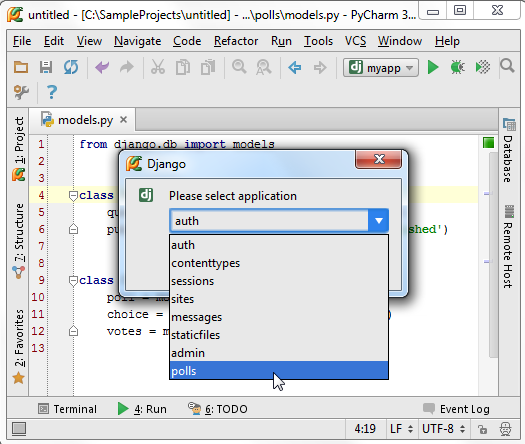Run with coverage icon
Screen dimensions: 525x444
482,67
